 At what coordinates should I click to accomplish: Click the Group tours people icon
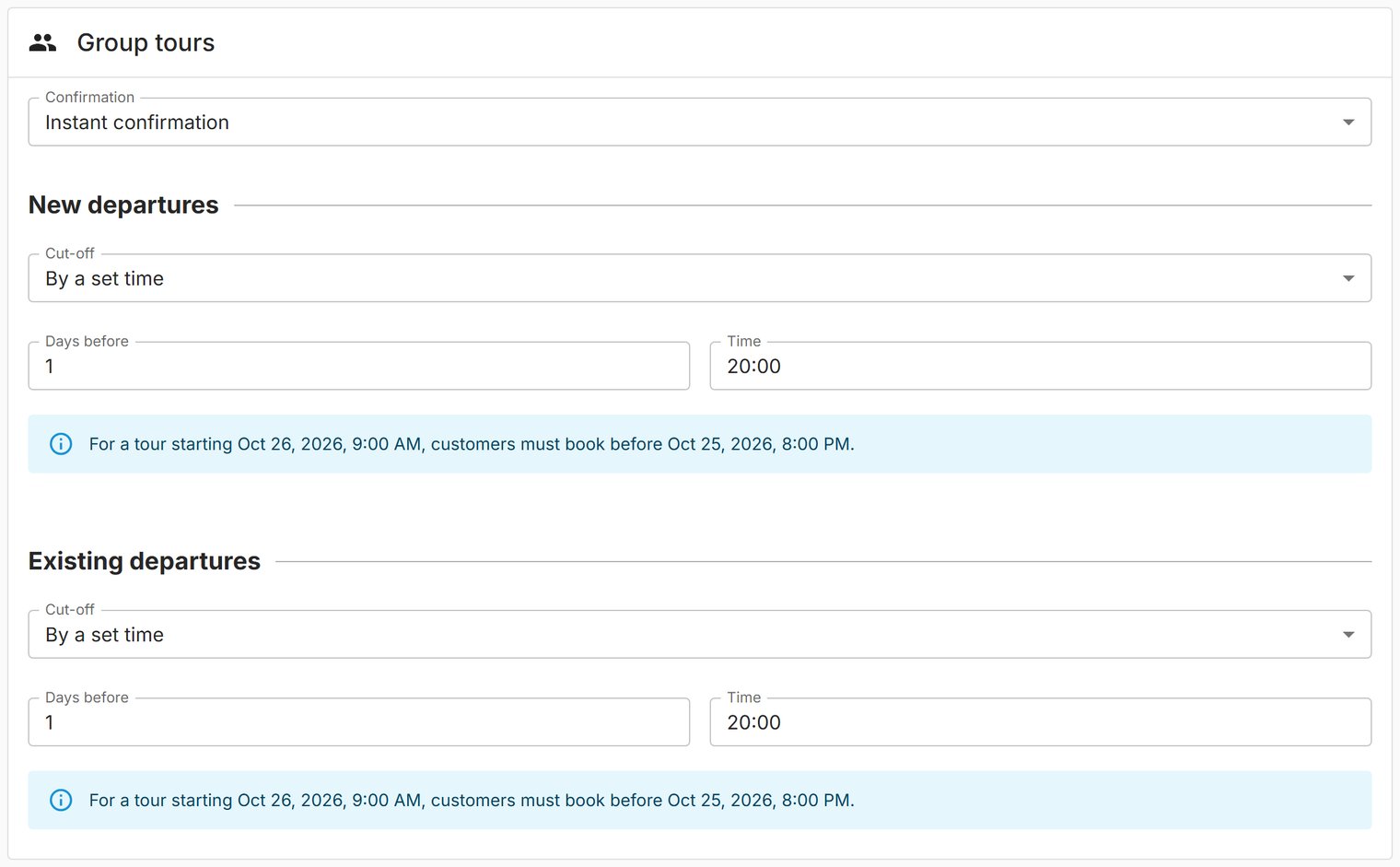[42, 42]
